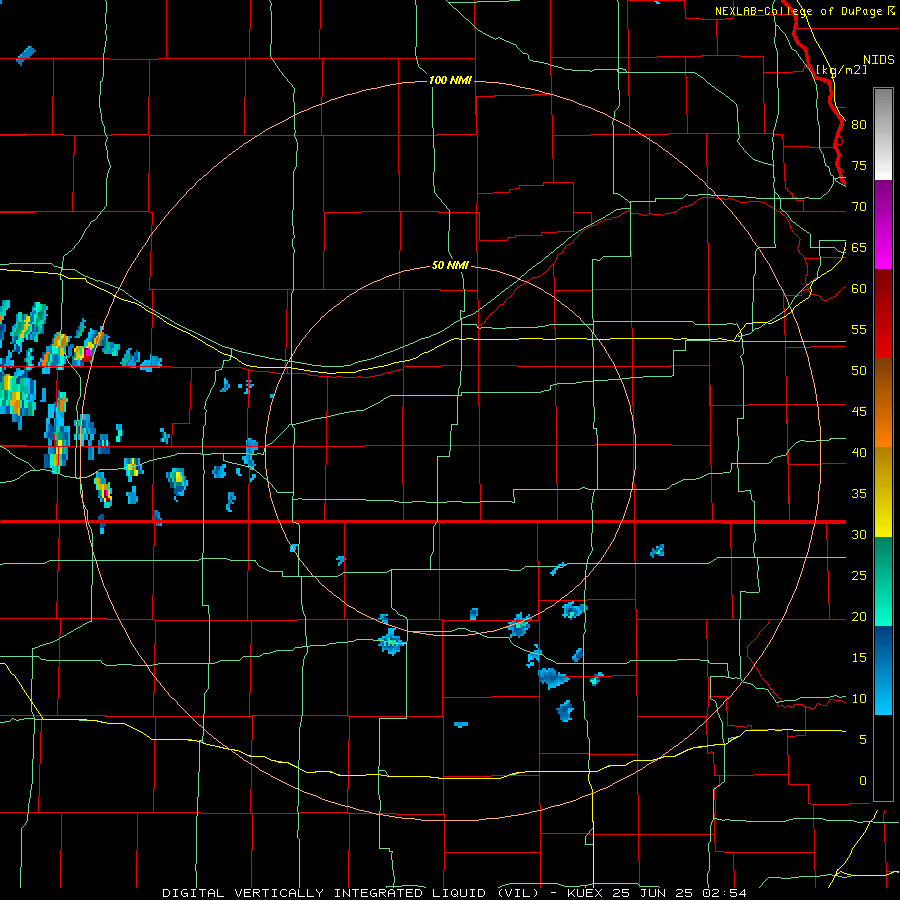Select the green segment of the color bar

point(883,581)
